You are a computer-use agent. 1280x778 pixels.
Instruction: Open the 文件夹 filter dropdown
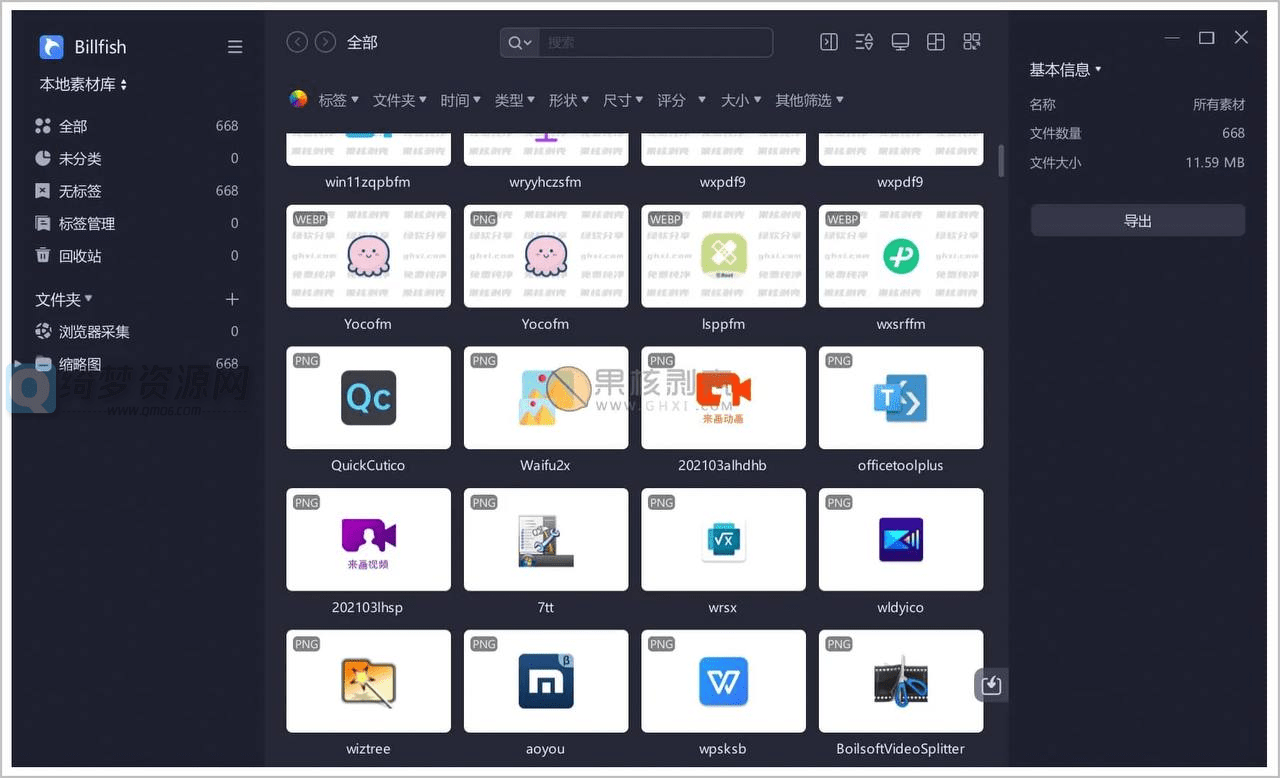click(x=399, y=100)
